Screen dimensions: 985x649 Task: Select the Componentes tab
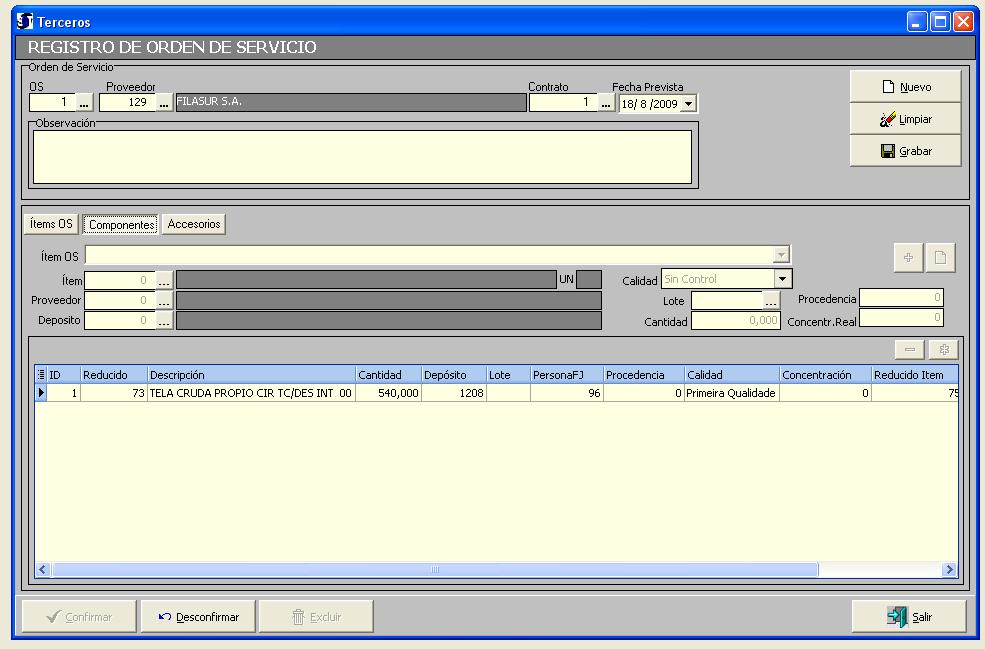click(121, 225)
